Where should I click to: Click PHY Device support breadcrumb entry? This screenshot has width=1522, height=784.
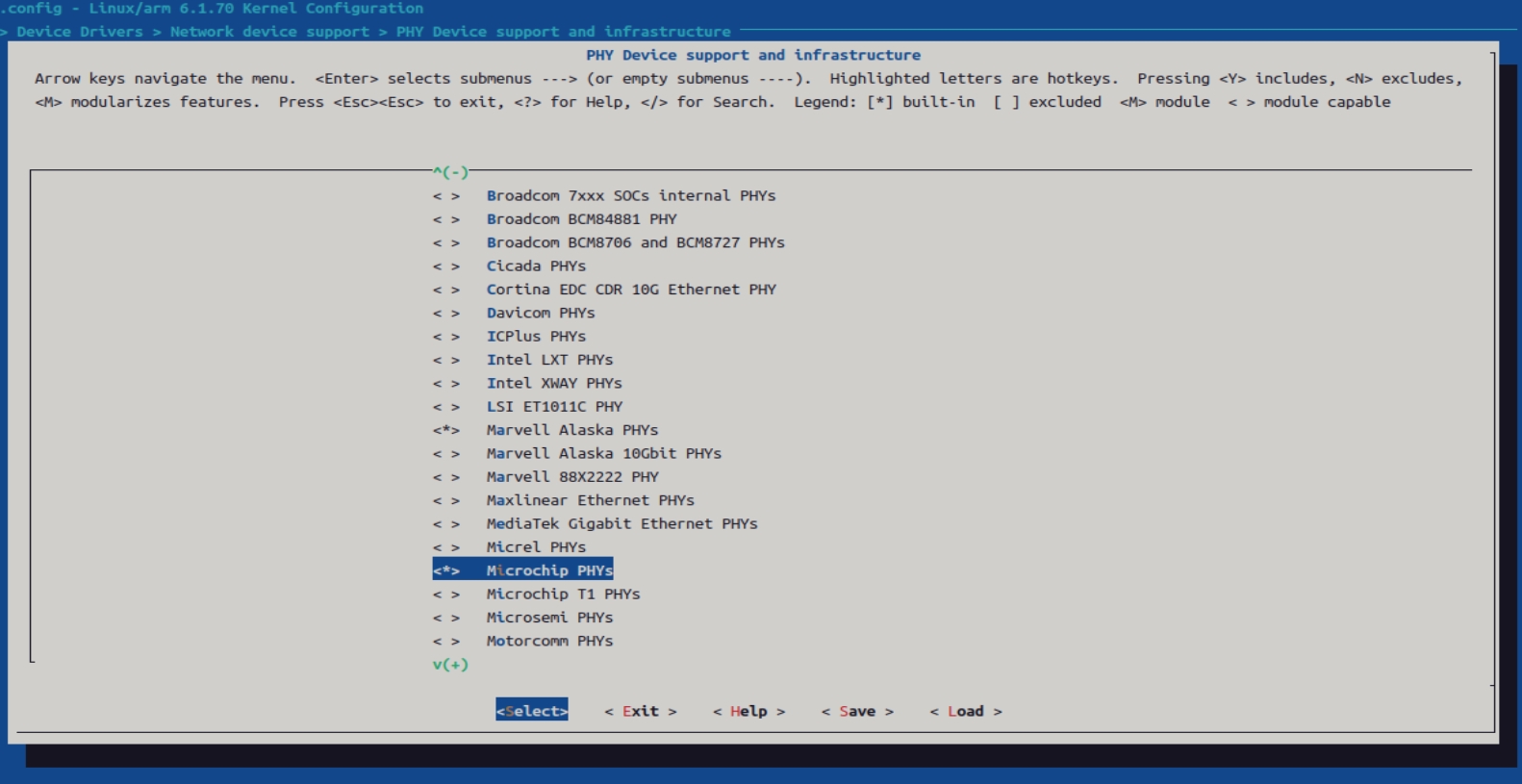tap(564, 32)
